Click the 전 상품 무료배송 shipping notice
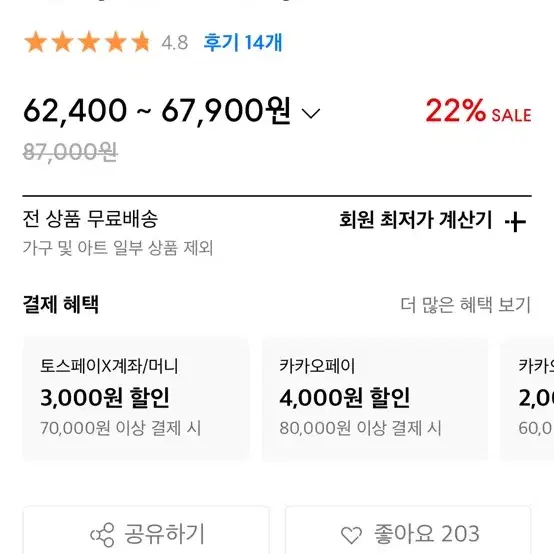This screenshot has width=554, height=554. click(90, 219)
